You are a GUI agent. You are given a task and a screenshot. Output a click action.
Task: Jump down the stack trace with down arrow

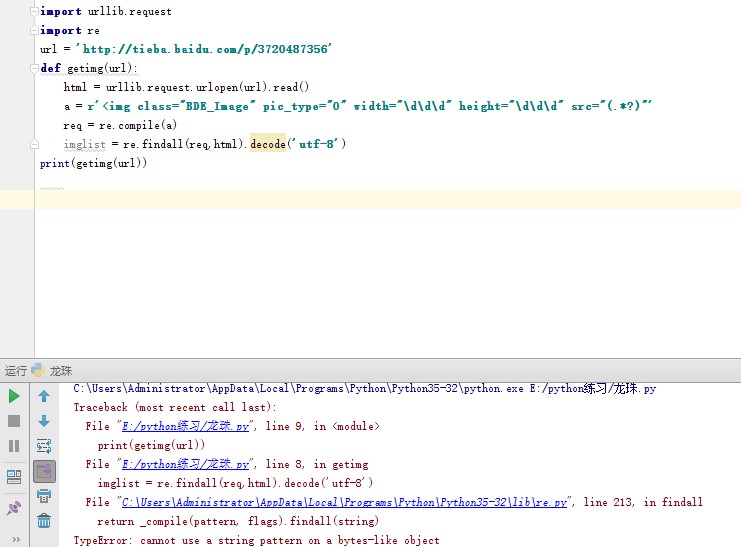(44, 421)
